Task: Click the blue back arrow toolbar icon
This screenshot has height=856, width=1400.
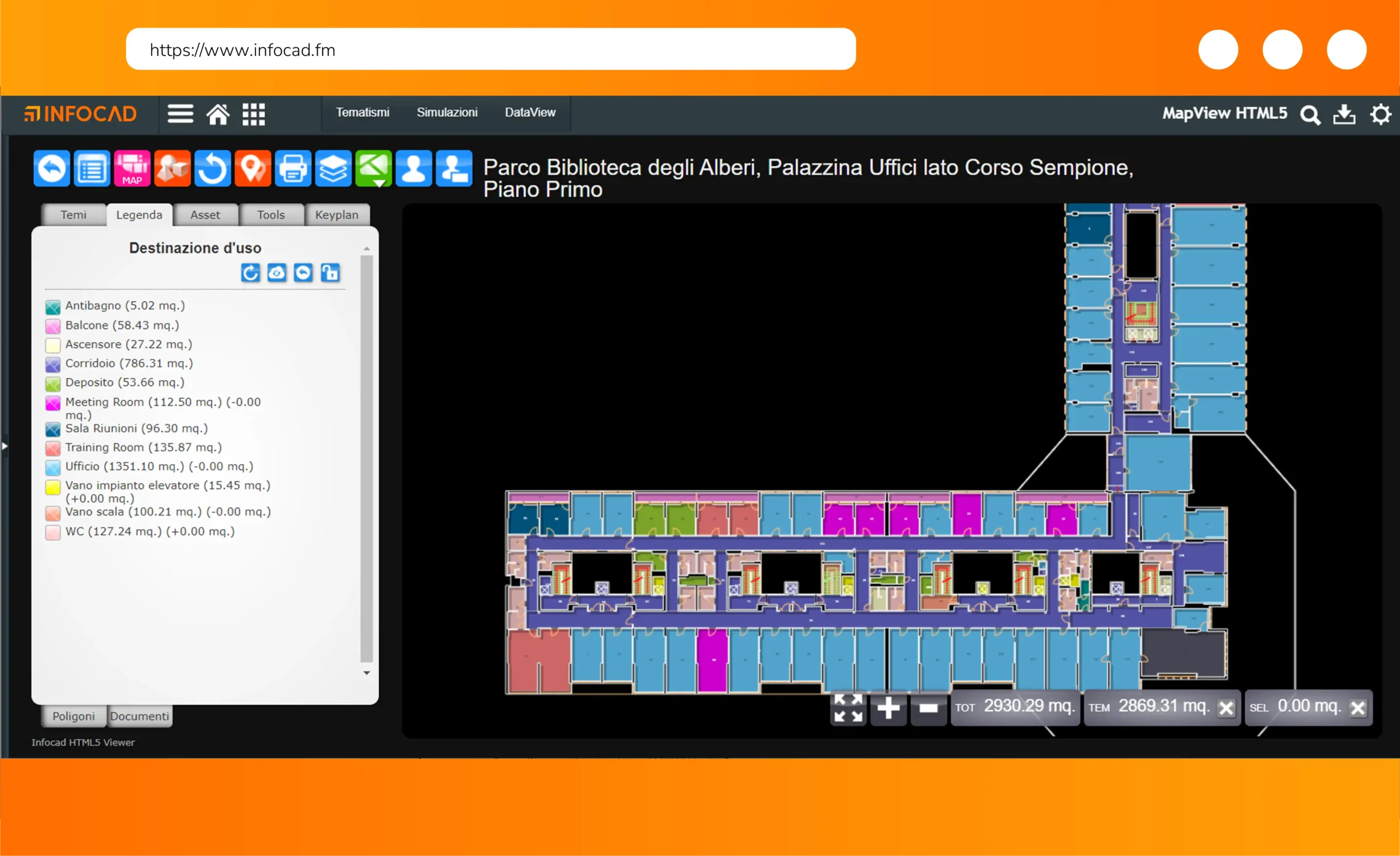Action: (52, 168)
